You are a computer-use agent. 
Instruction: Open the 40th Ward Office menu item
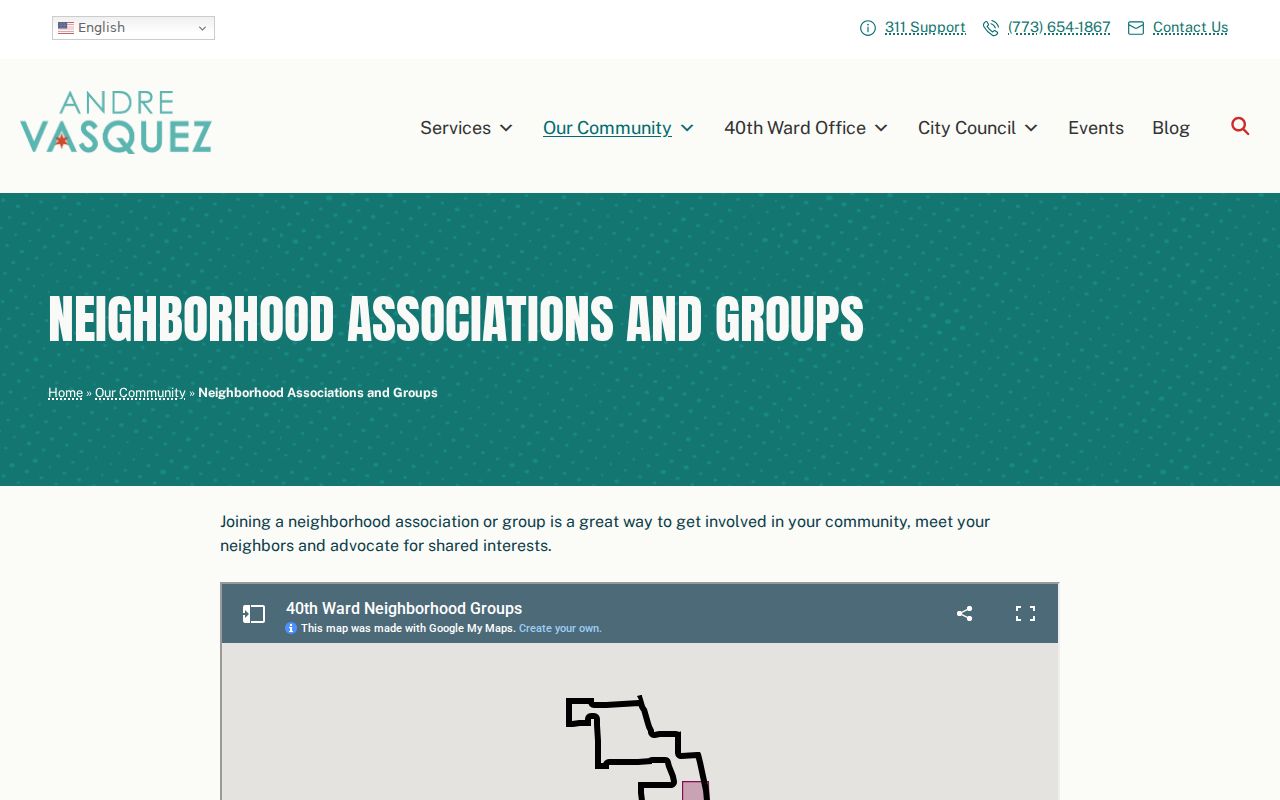coord(795,128)
